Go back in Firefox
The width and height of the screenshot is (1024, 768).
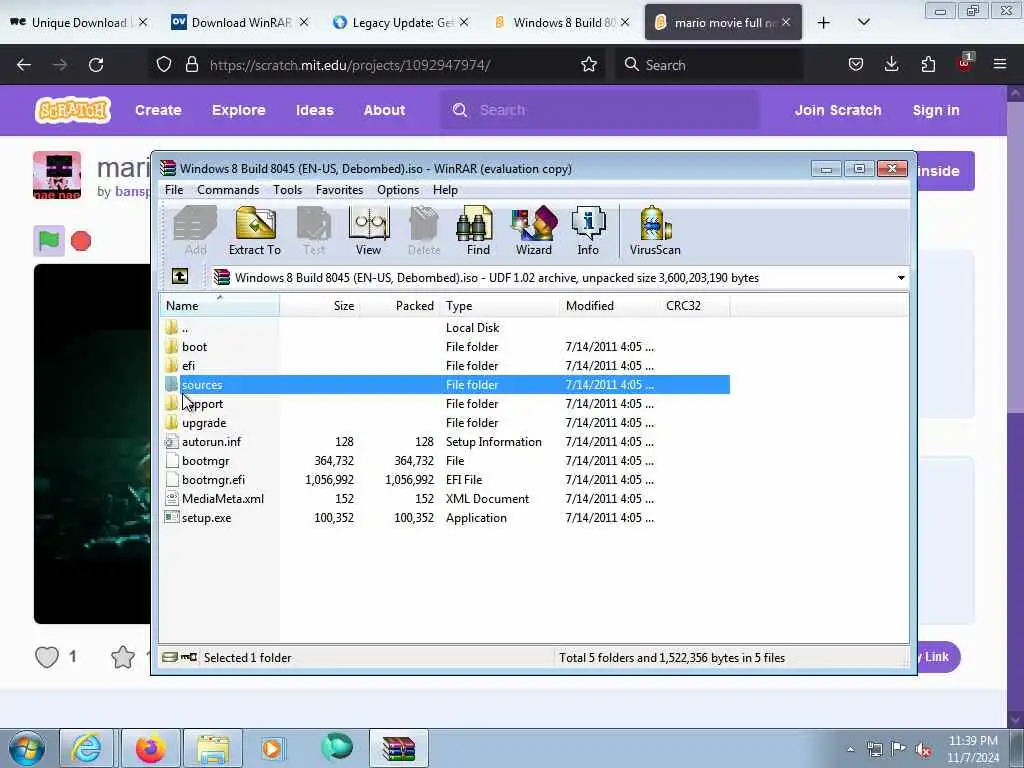(24, 65)
